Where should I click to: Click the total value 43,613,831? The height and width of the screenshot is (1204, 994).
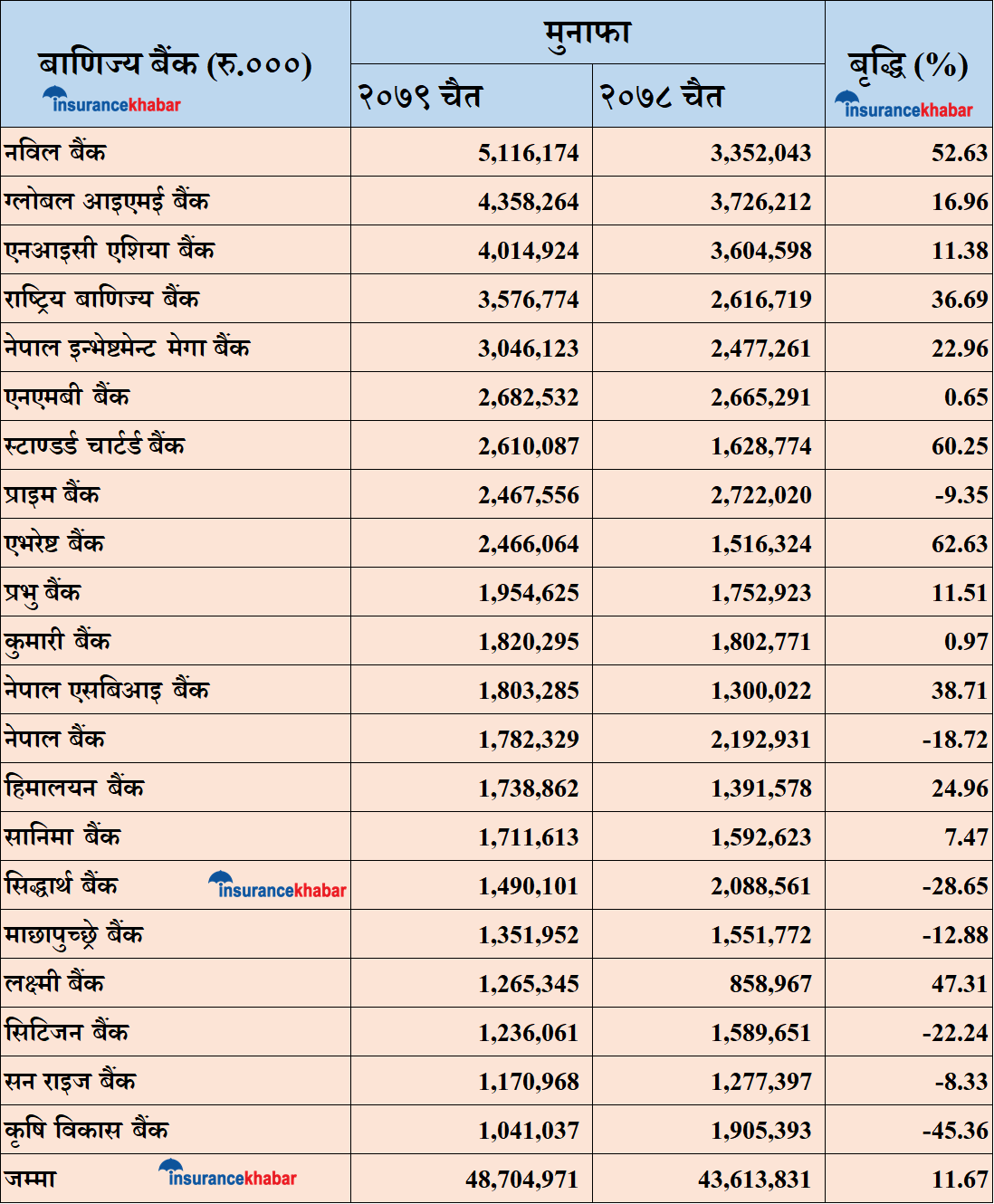tap(755, 1180)
